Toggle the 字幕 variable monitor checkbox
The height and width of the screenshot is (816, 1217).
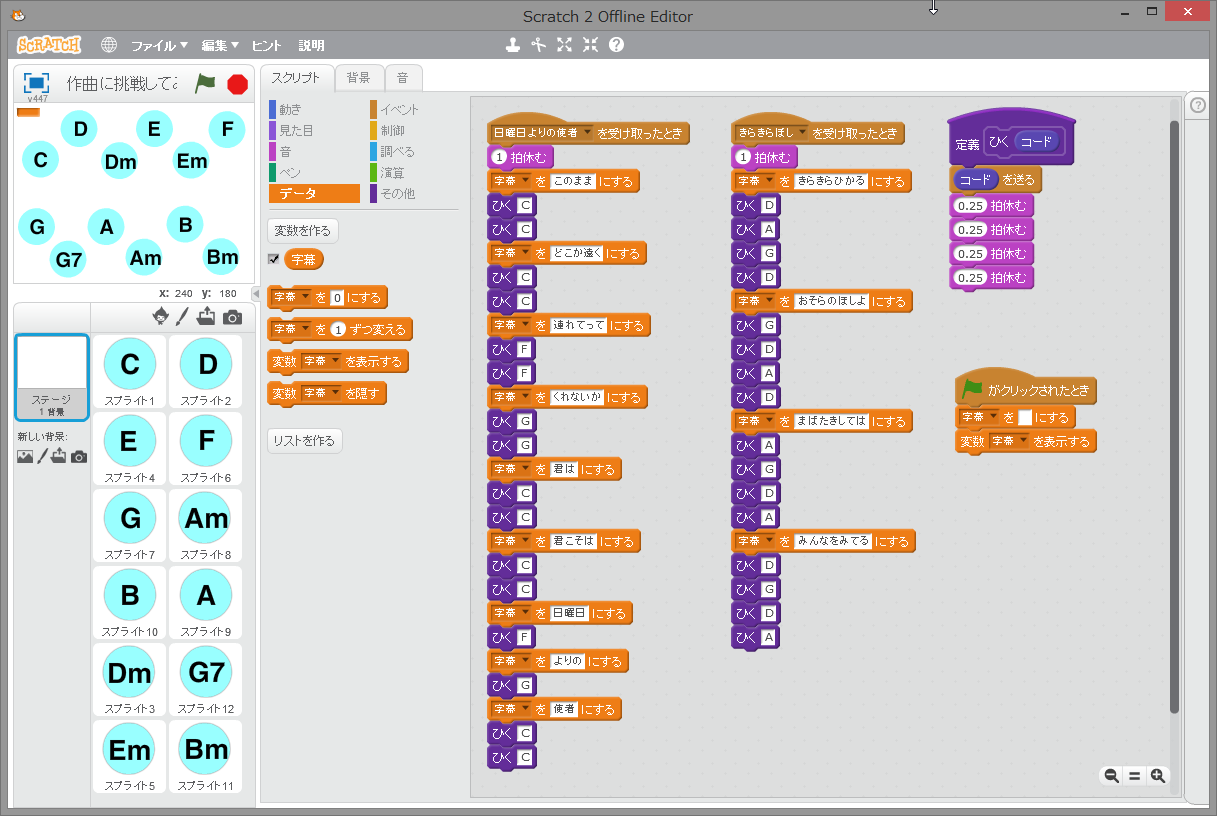(274, 259)
